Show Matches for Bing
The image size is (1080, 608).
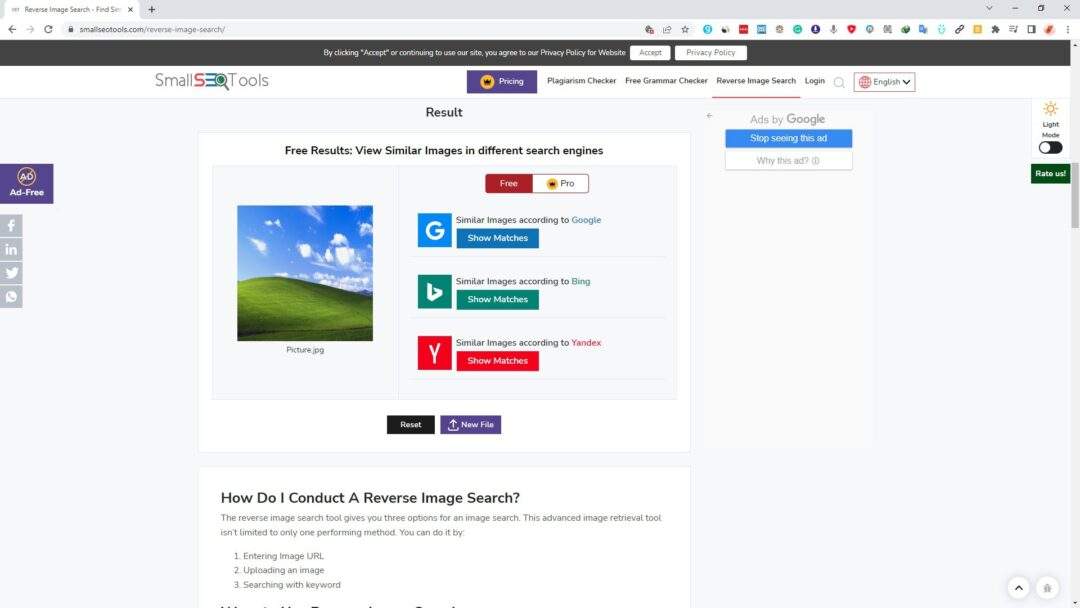(497, 300)
